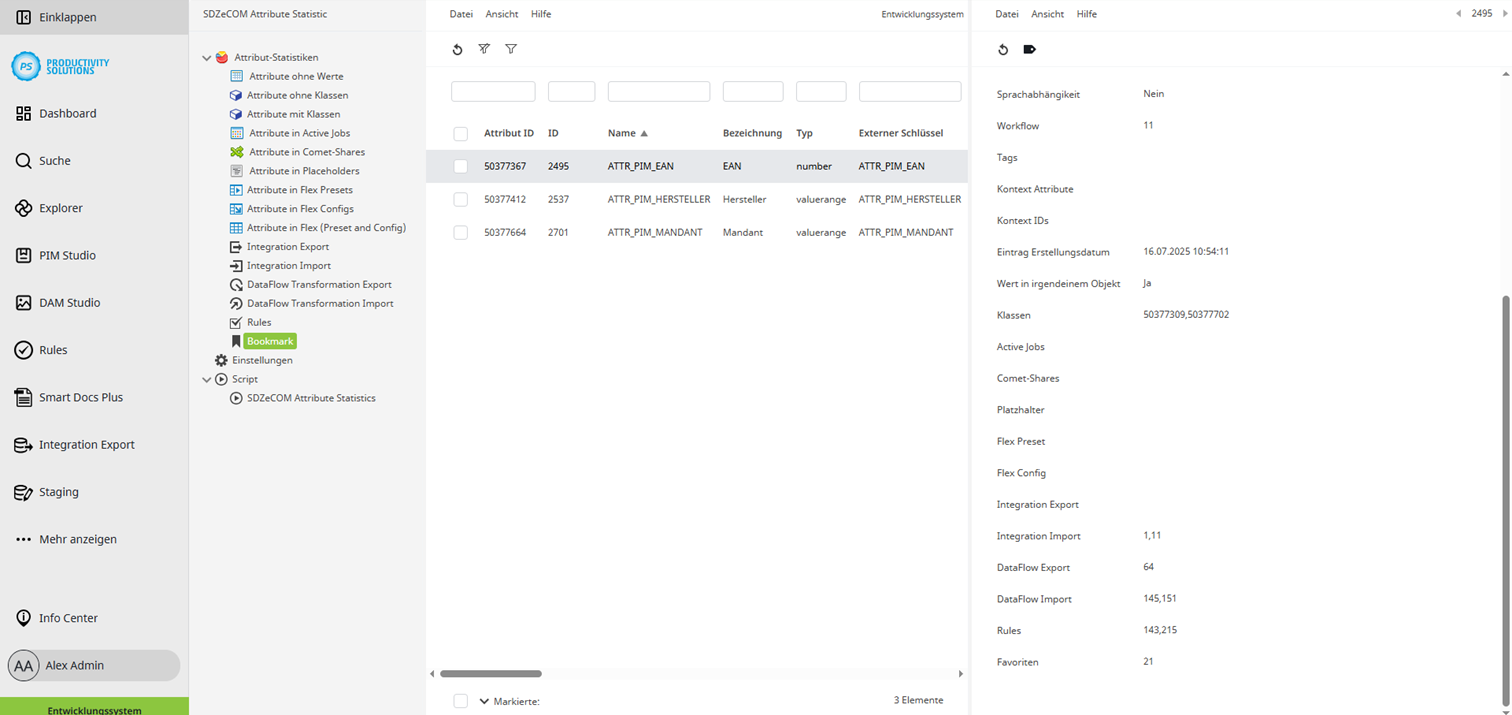The image size is (1512, 715).
Task: Expand the Markierte section at the bottom
Action: tap(484, 701)
